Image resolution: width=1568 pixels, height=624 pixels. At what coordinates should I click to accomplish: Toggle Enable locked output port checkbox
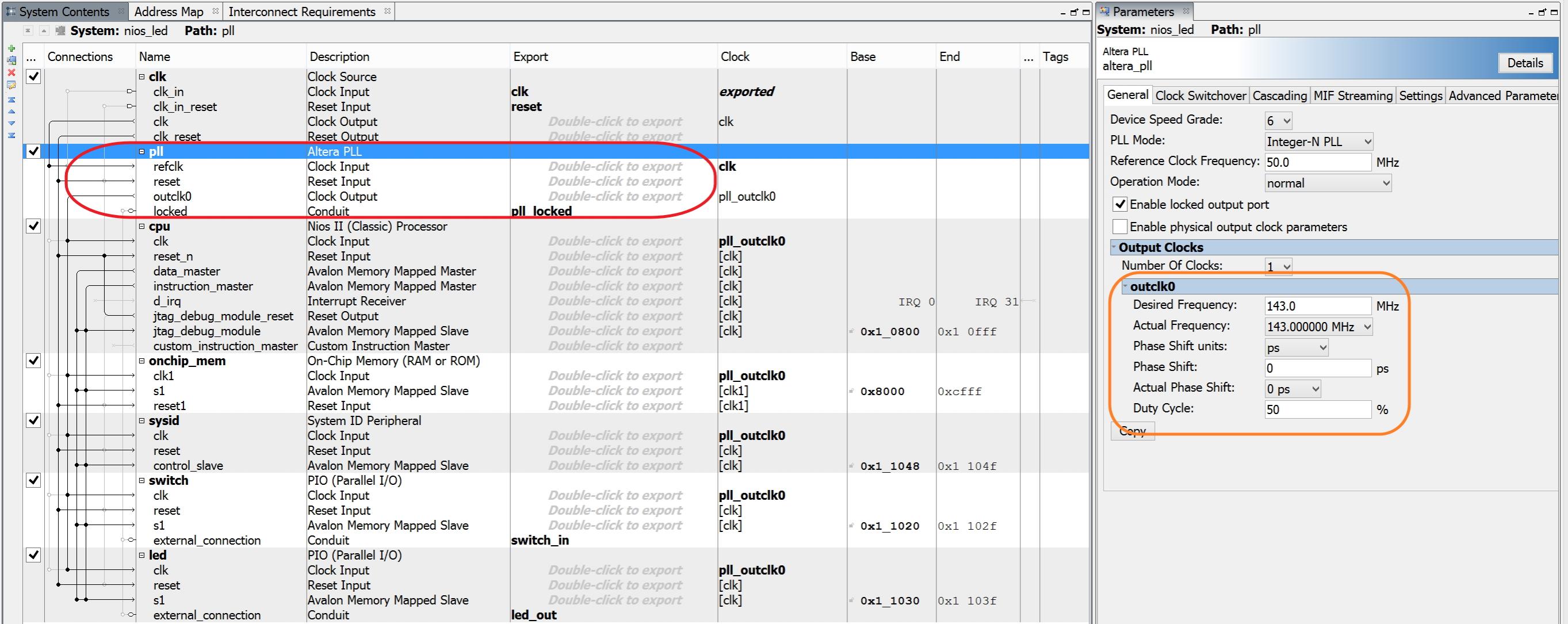pyautogui.click(x=1119, y=205)
